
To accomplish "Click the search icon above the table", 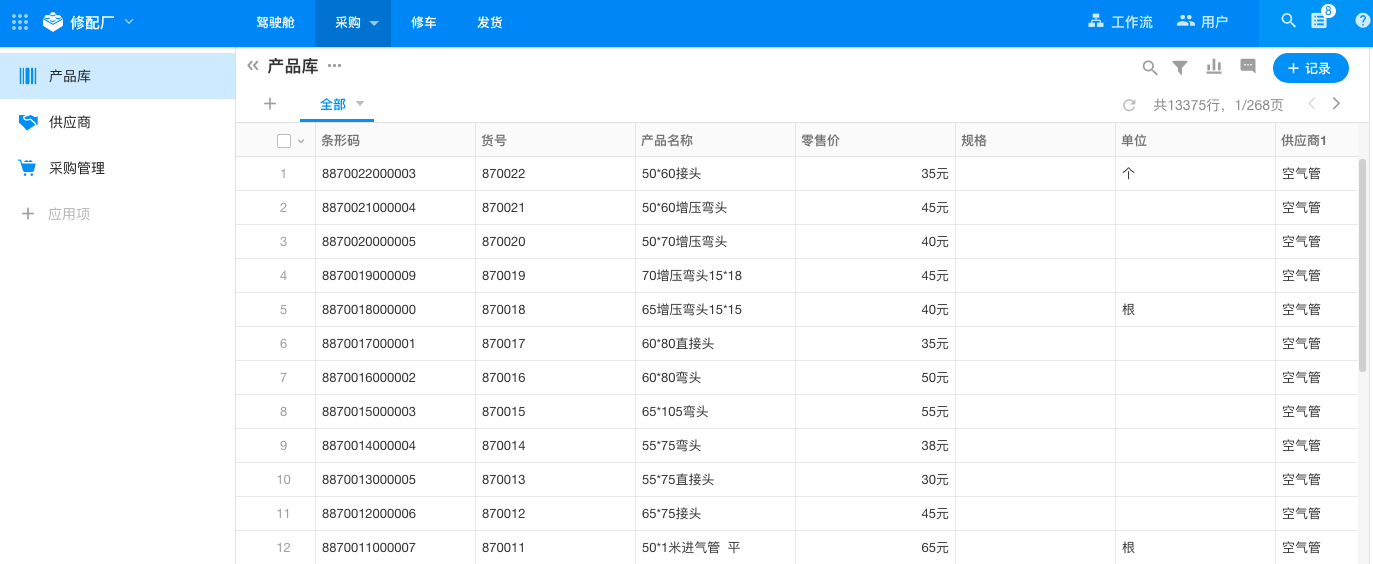I will 1150,68.
